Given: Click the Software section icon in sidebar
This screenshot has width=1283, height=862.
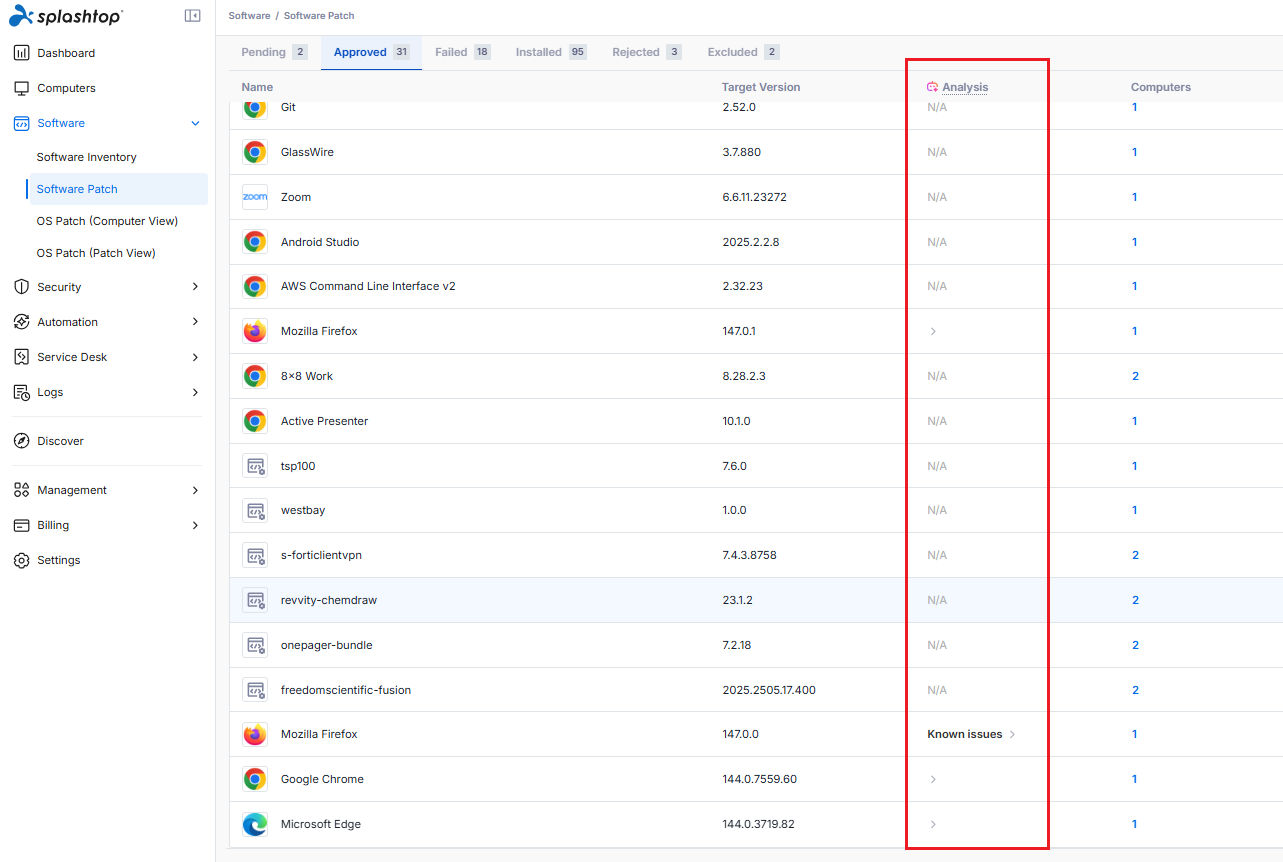Looking at the screenshot, I should (21, 123).
